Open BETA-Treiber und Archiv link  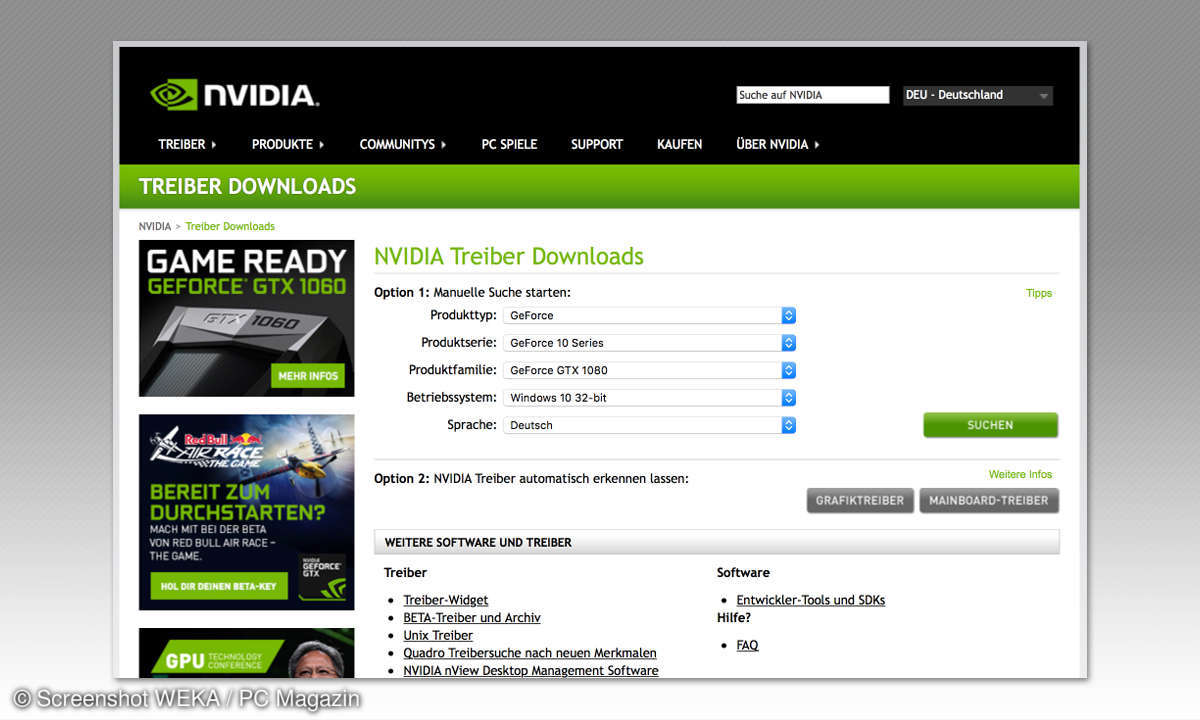[472, 618]
